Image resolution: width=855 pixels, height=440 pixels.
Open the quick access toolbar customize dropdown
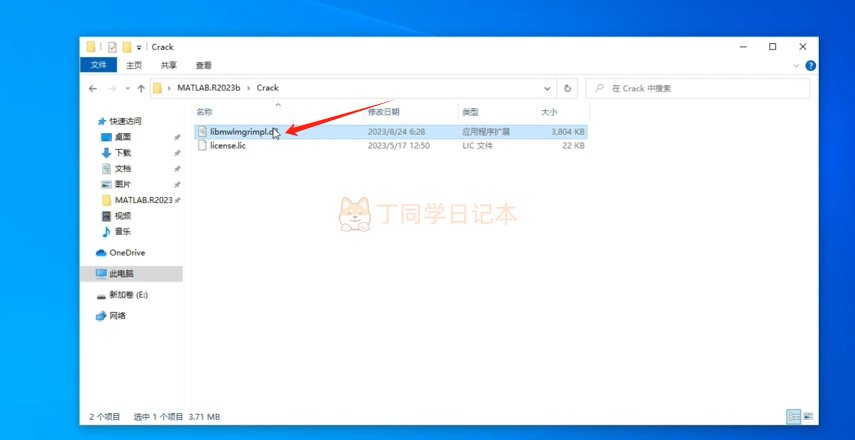point(139,47)
